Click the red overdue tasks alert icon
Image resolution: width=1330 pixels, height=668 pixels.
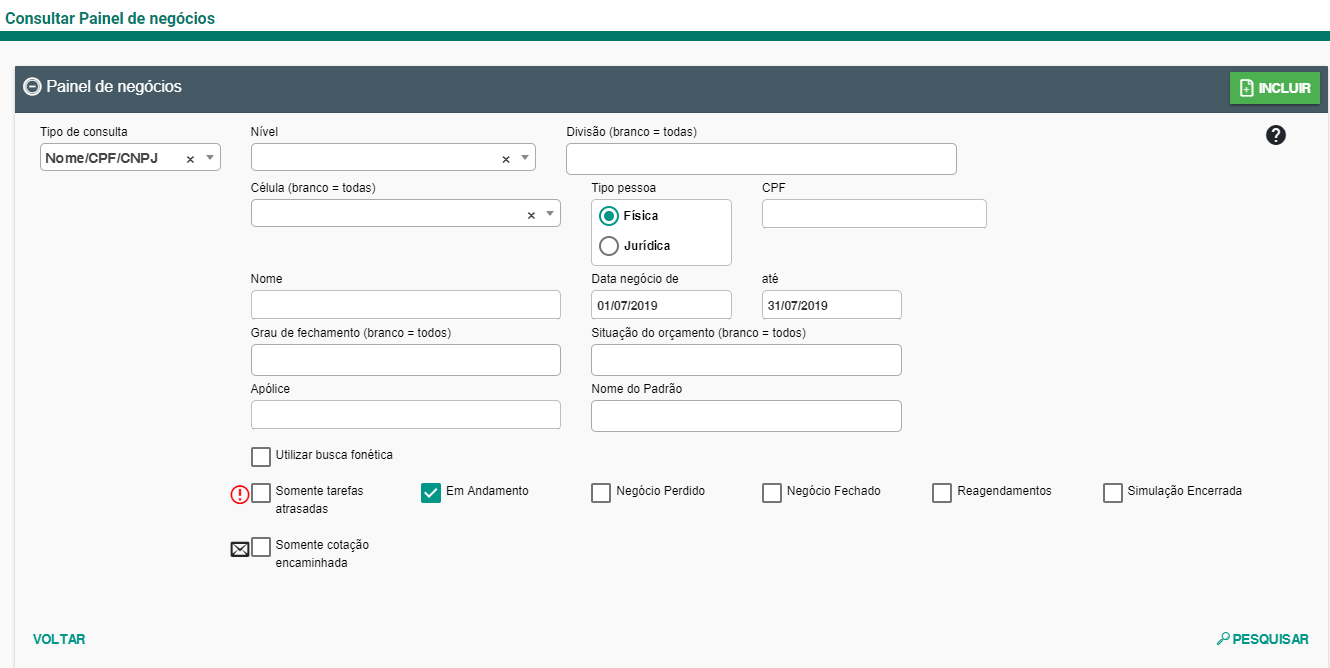pos(240,493)
